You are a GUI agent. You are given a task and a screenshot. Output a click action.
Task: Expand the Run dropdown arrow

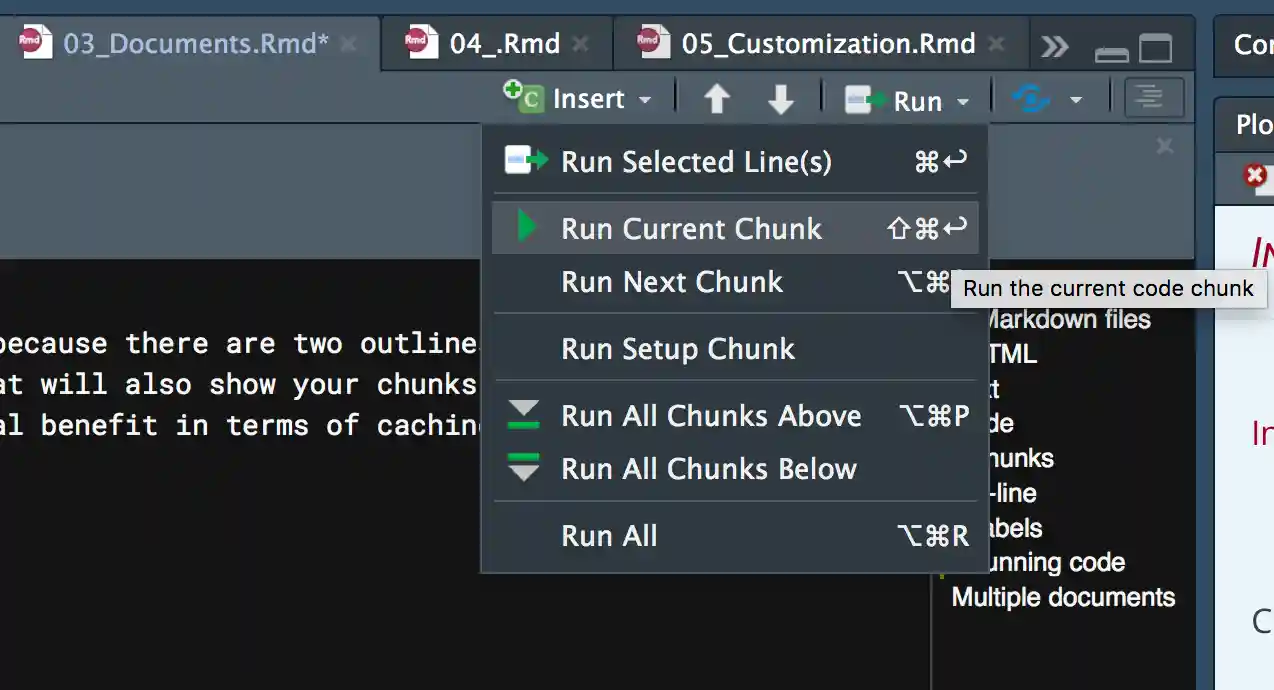pyautogui.click(x=963, y=101)
